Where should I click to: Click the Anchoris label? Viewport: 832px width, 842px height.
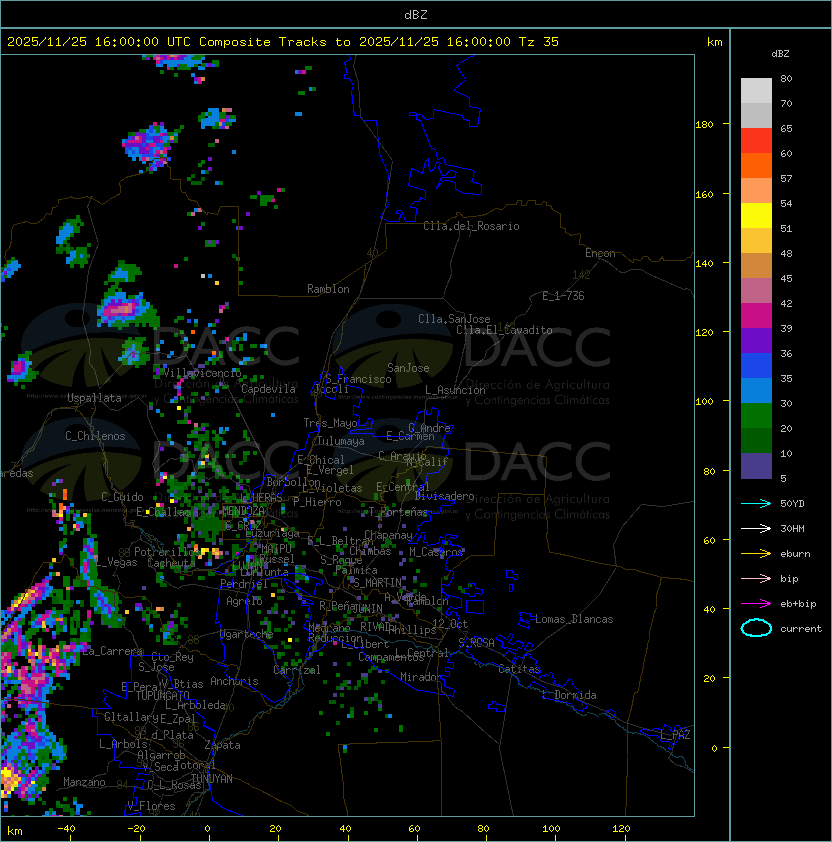(234, 681)
